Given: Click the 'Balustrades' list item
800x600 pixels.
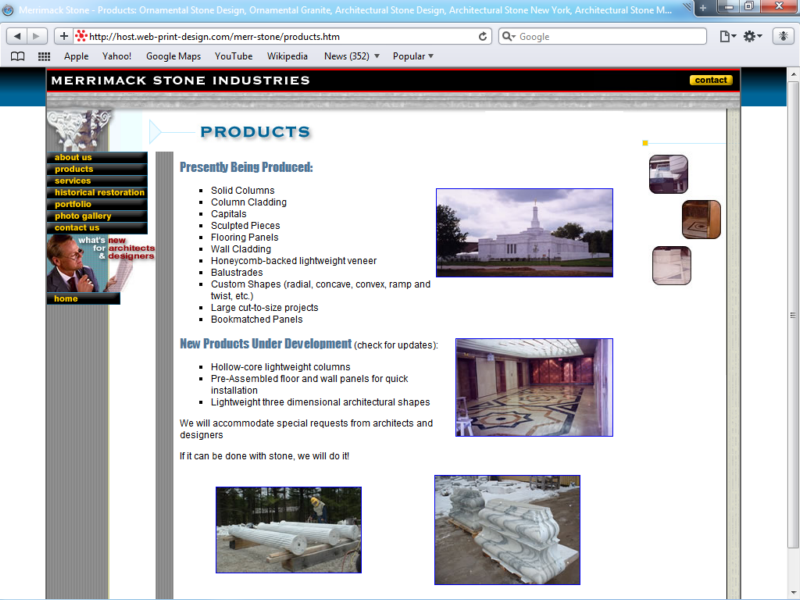Looking at the screenshot, I should 237,272.
